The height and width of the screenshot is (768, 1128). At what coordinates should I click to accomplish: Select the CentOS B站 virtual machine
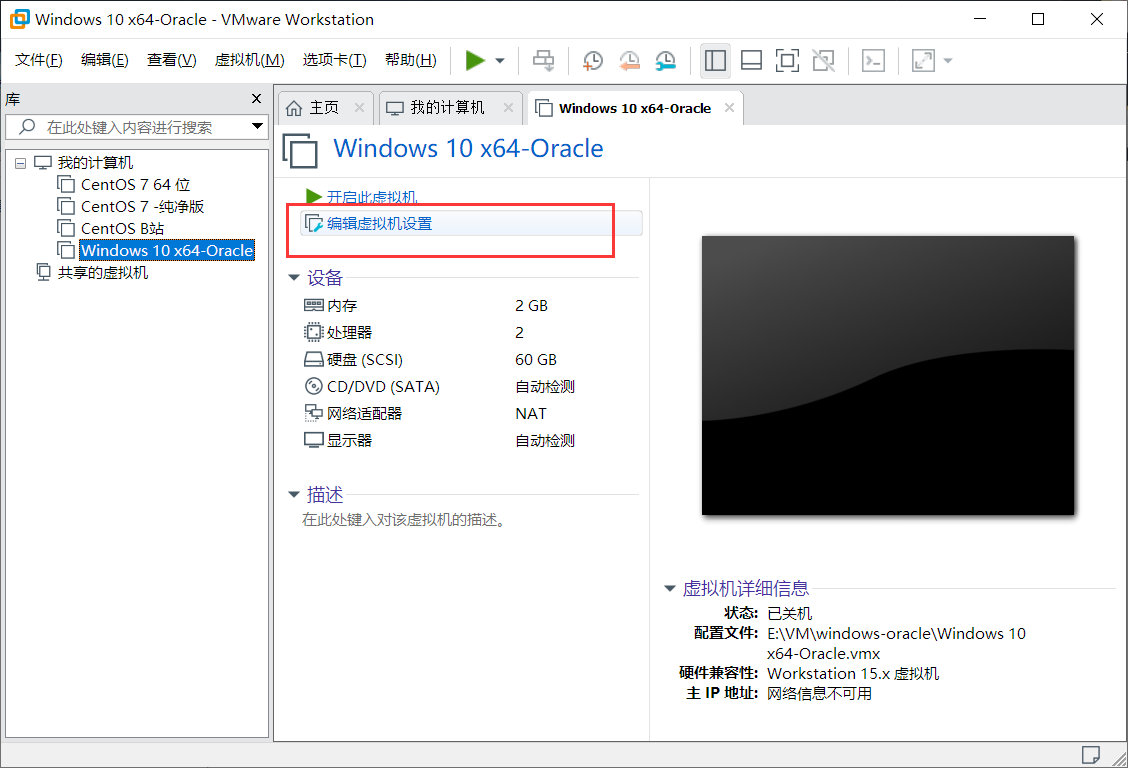(127, 228)
